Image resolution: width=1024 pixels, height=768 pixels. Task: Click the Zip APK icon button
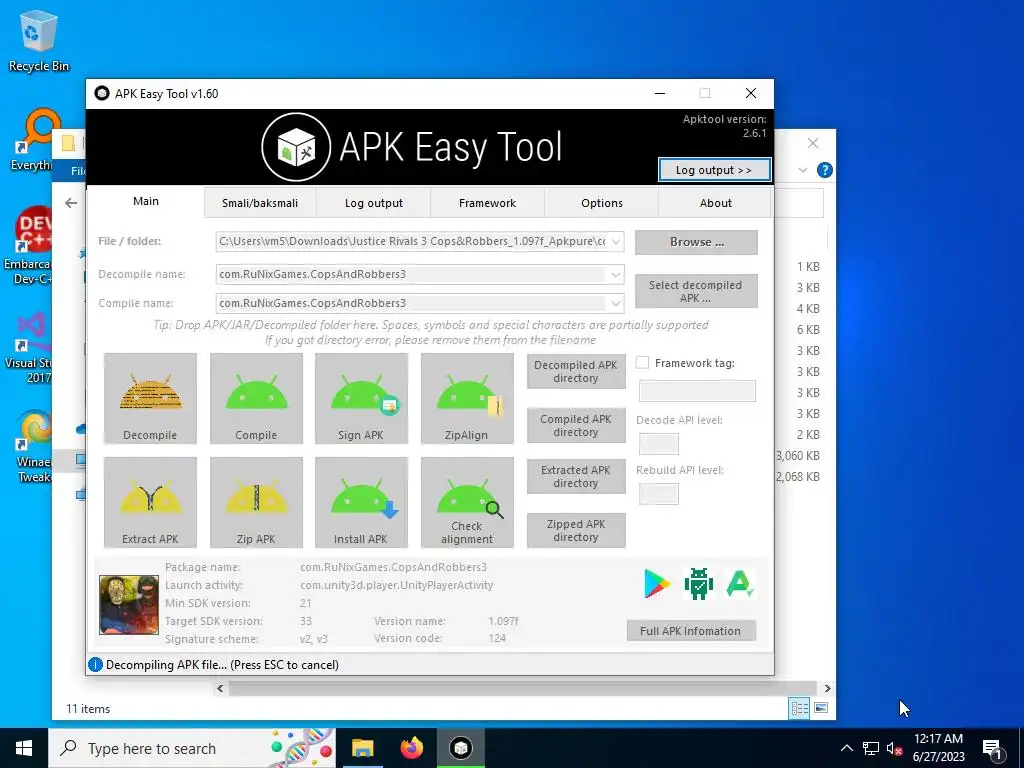(x=256, y=502)
